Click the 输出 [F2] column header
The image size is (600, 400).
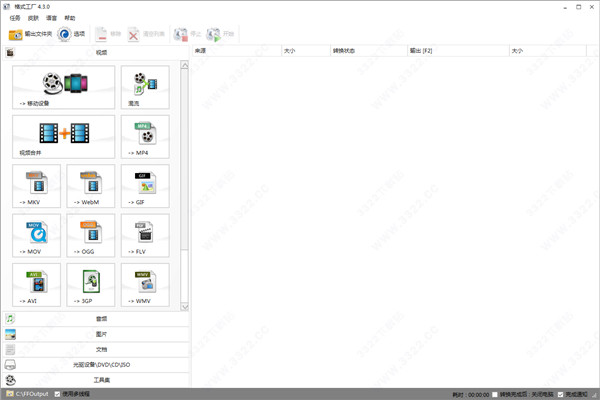click(x=458, y=51)
